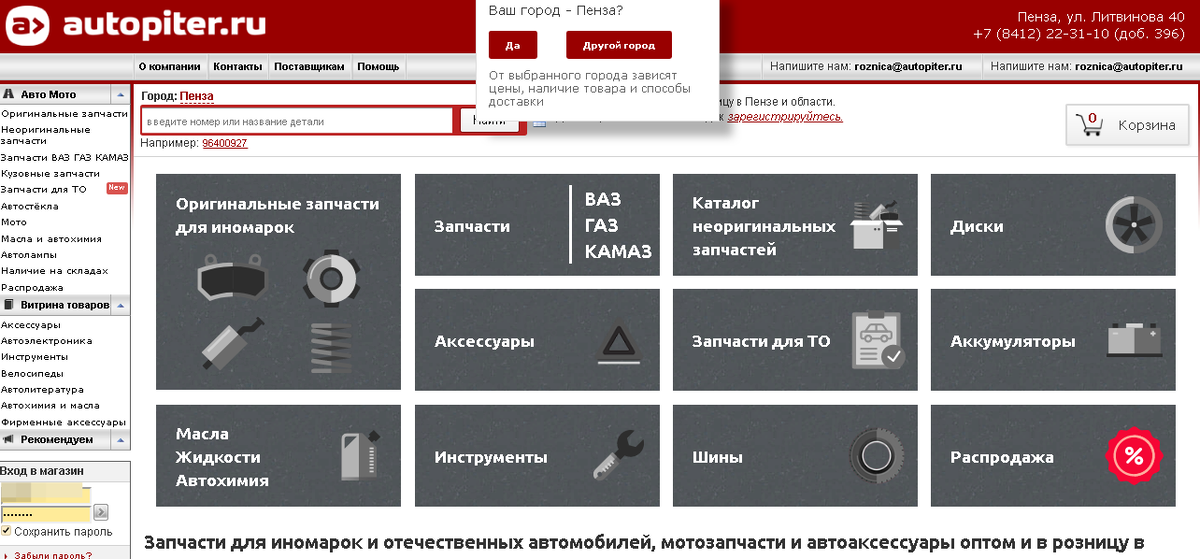Open Каталог неоригинальных запчастей box icon
This screenshot has height=559, width=1200.
(876, 226)
